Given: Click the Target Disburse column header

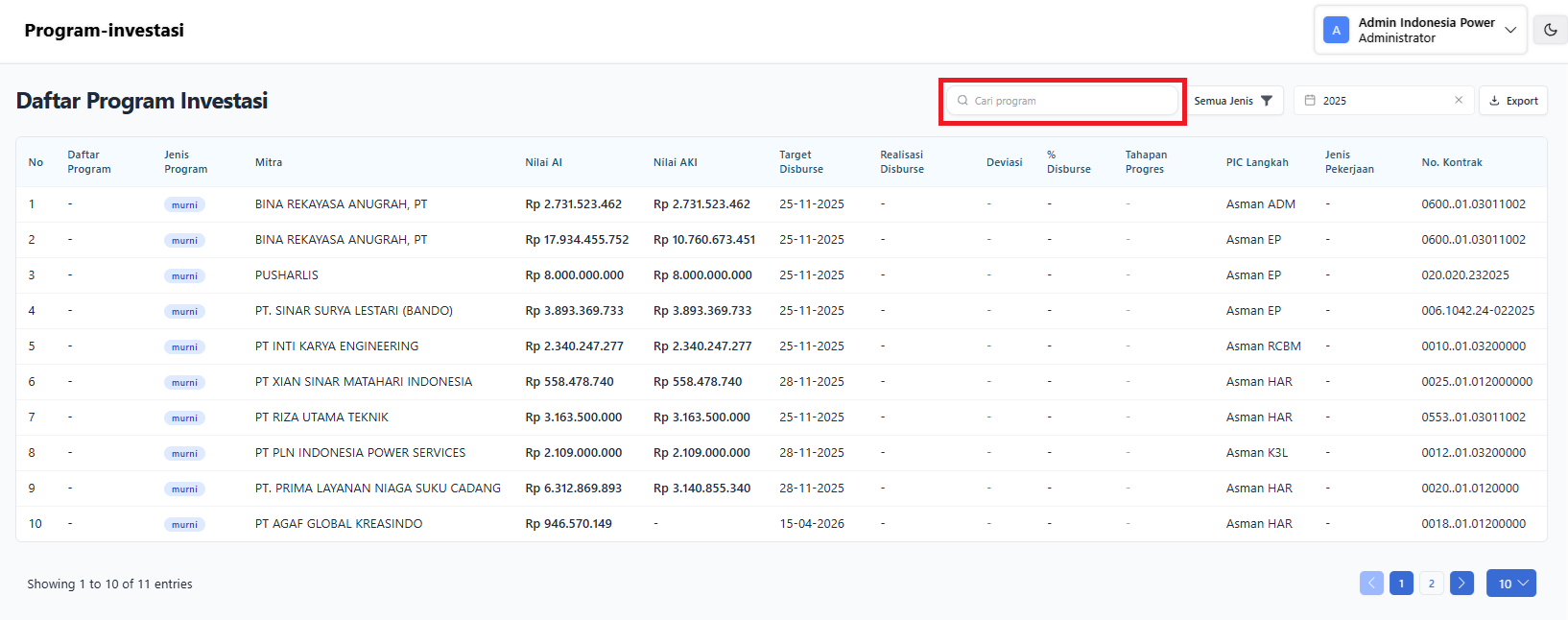Looking at the screenshot, I should (x=801, y=162).
